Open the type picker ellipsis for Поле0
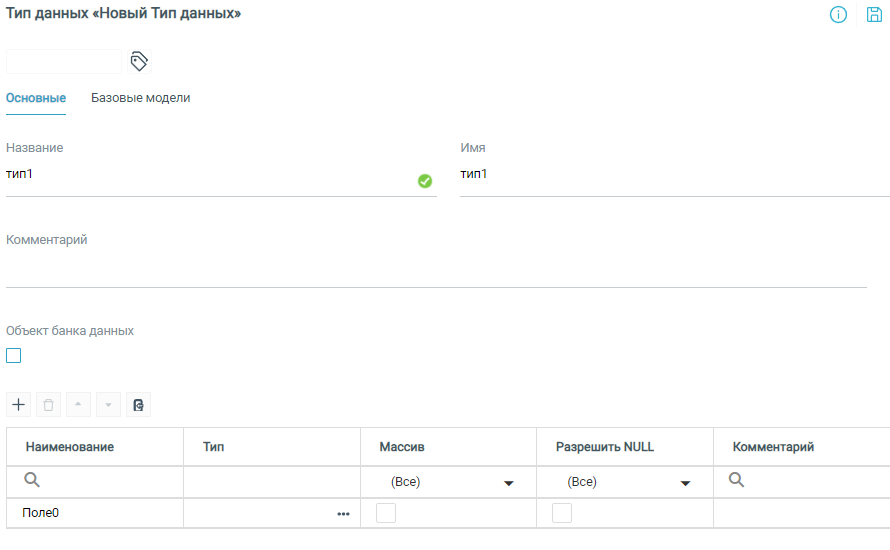Screen dimensions: 890x550 coord(343,514)
